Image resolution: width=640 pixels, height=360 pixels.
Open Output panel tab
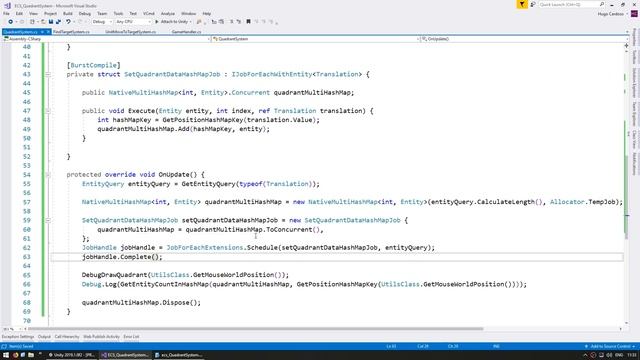(44, 337)
